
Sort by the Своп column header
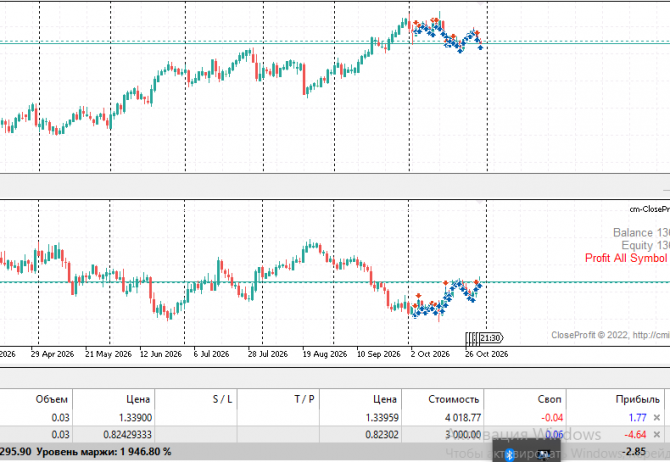click(x=549, y=399)
